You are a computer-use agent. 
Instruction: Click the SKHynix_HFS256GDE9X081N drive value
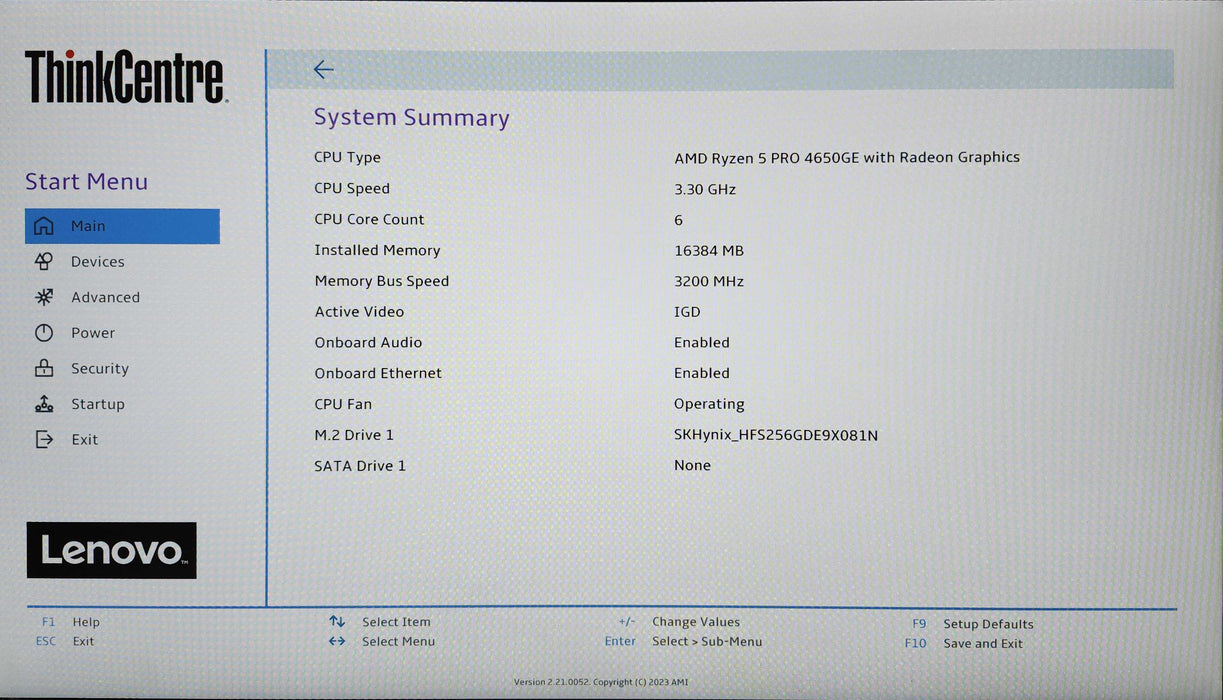click(x=776, y=435)
